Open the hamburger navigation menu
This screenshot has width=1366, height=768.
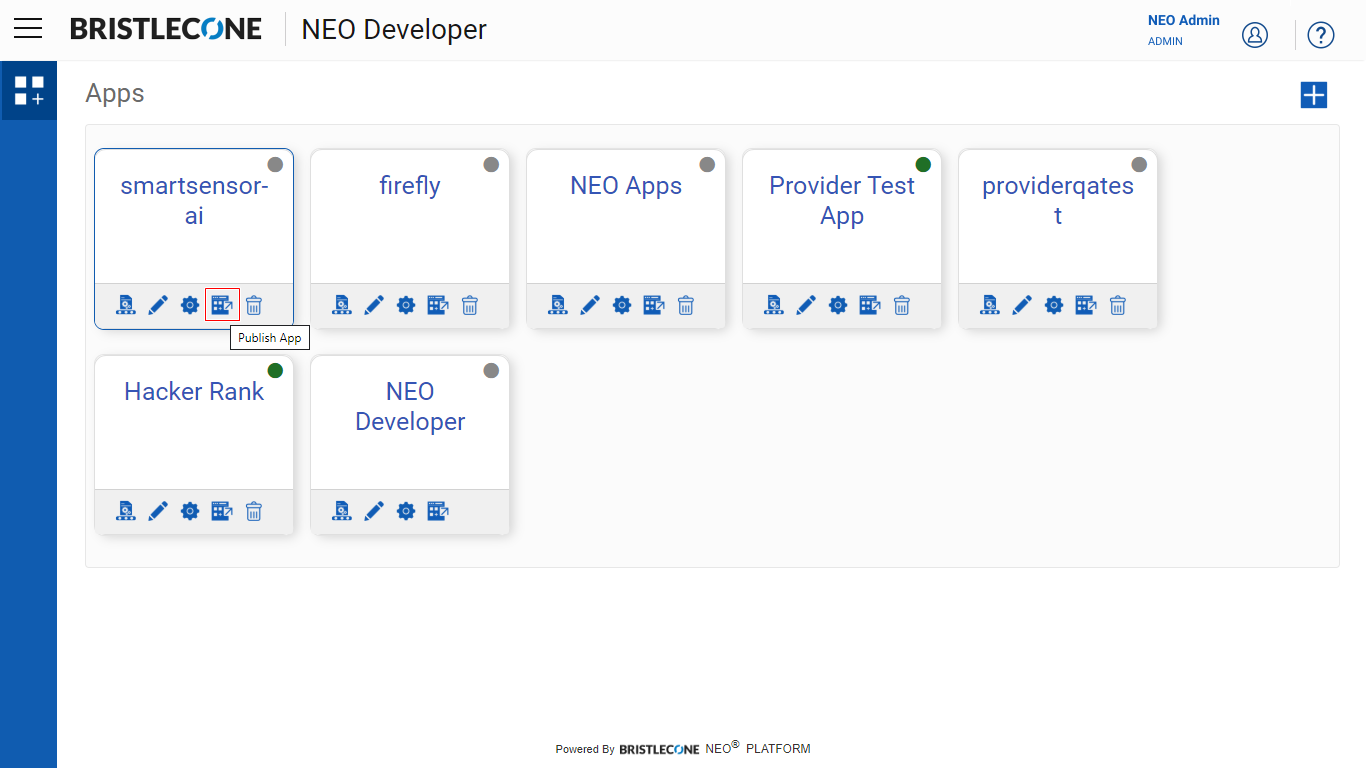[28, 29]
